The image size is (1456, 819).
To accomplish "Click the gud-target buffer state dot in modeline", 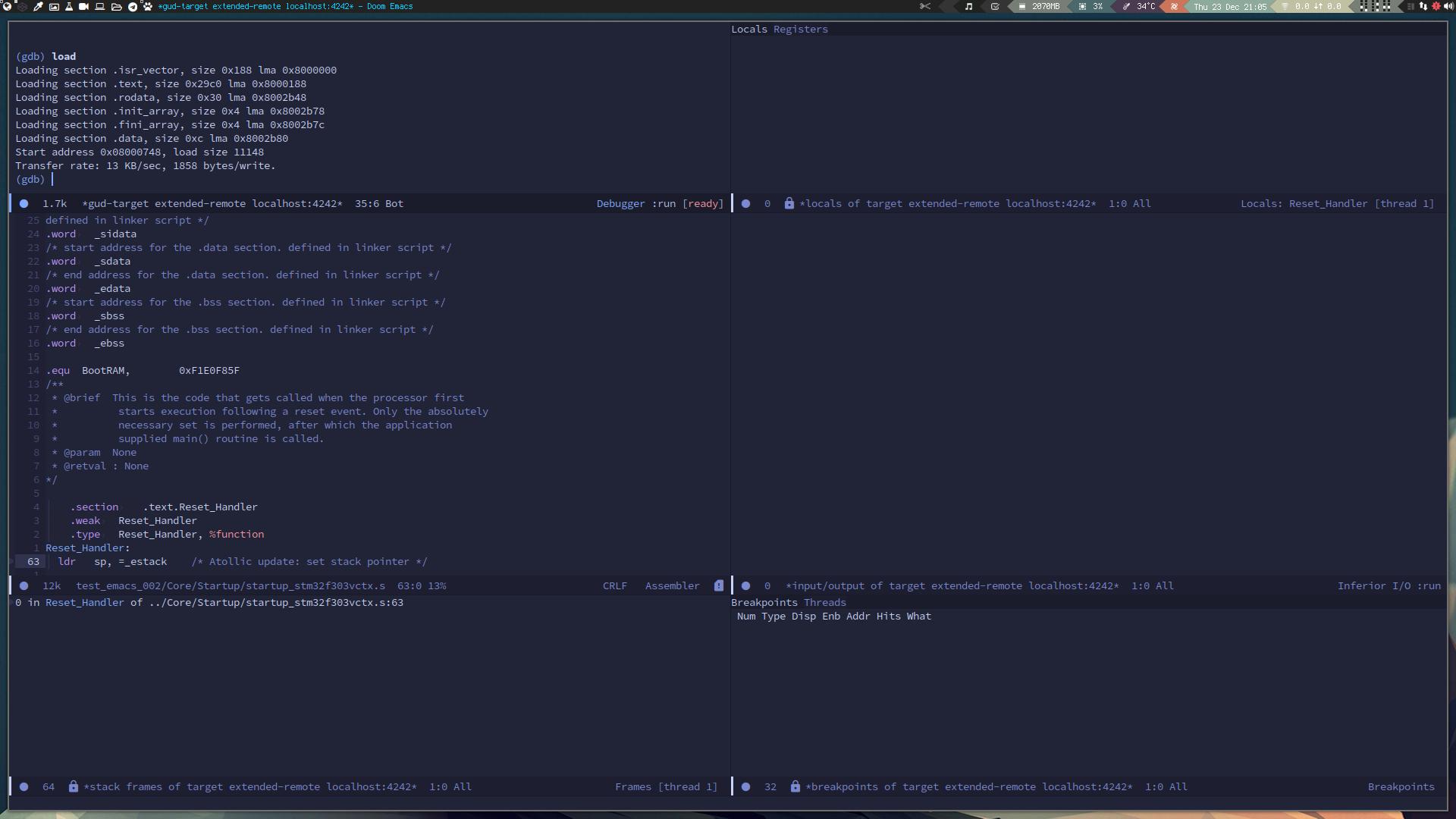I will pos(24,204).
